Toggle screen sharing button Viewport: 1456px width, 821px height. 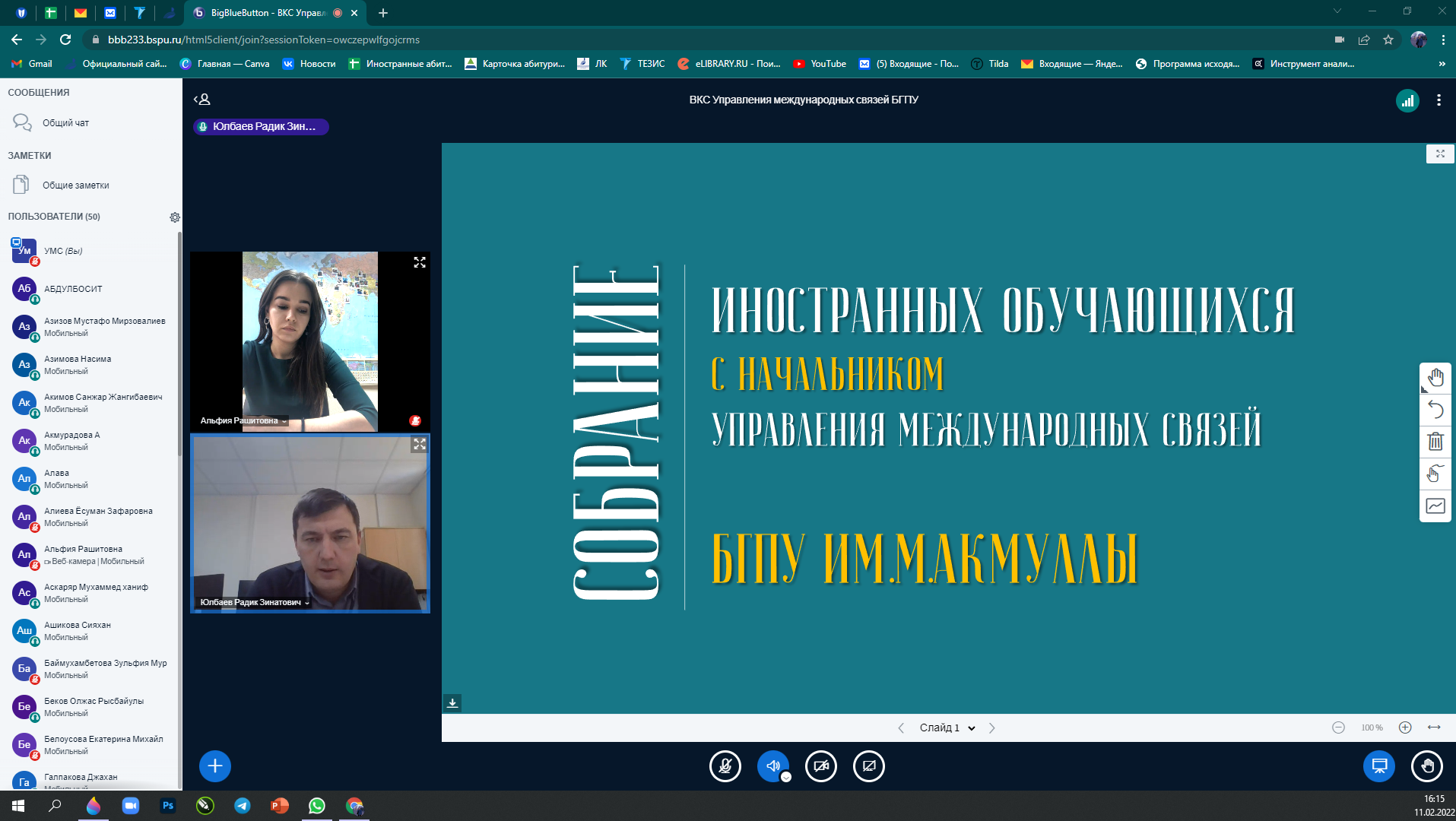pos(869,766)
